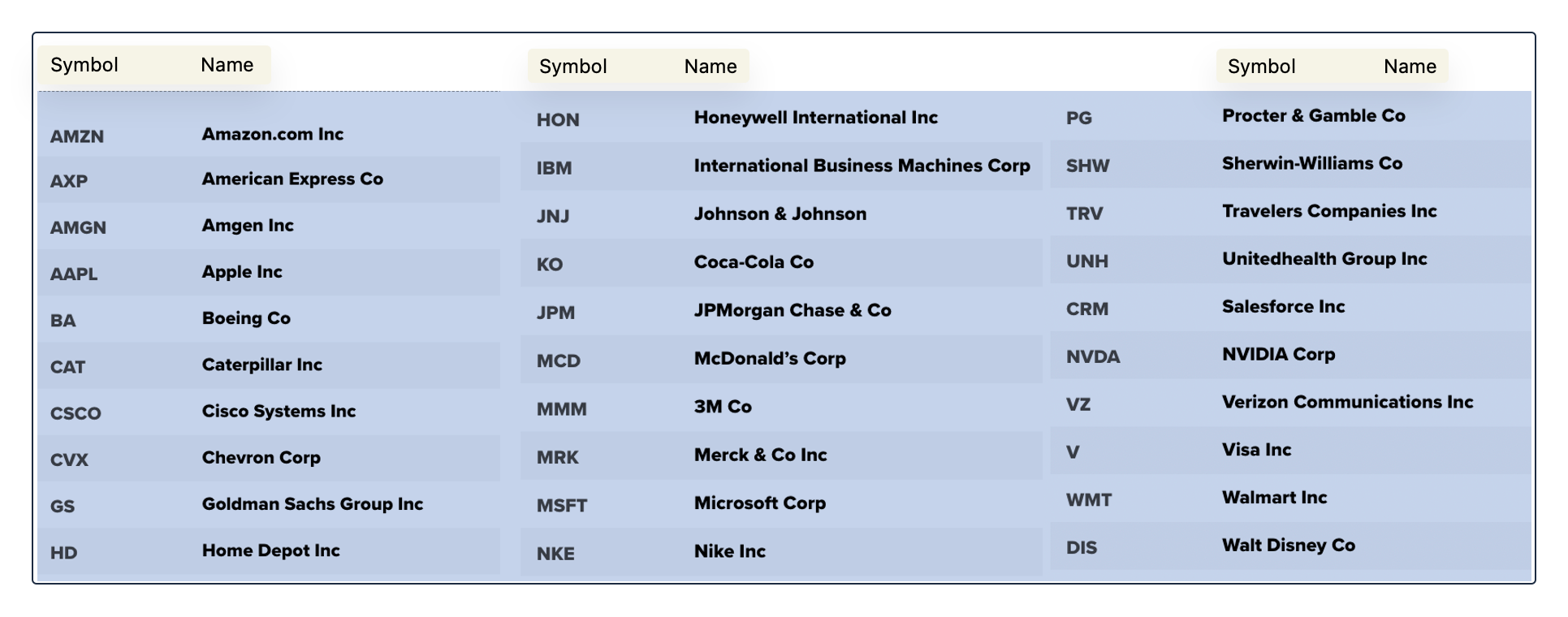Select Walt Disney Co name

(1289, 546)
